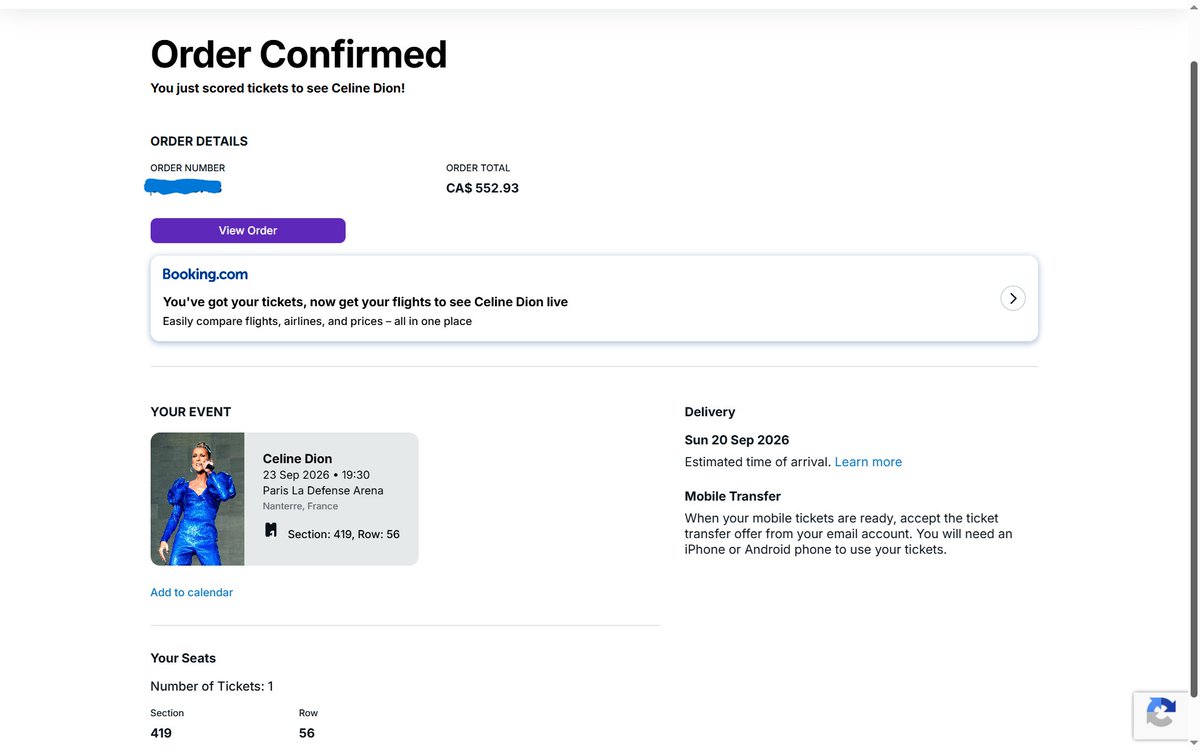1200x750 pixels.
Task: Click the Mobile Transfer heading
Action: coord(733,496)
